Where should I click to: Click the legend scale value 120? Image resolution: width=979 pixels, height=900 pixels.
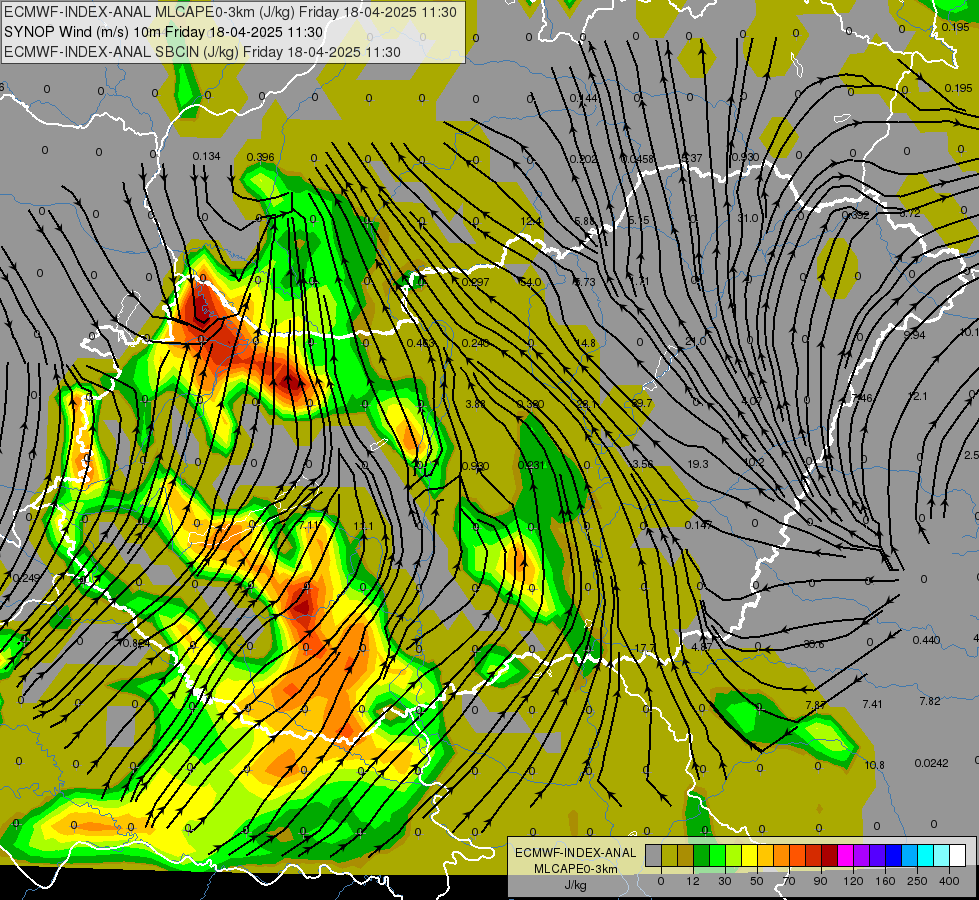point(853,881)
